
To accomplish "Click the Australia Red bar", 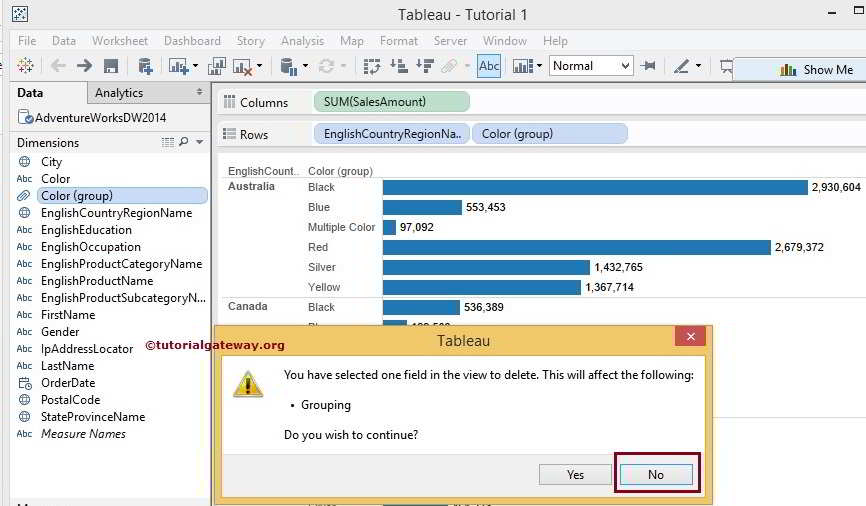I will 577,247.
